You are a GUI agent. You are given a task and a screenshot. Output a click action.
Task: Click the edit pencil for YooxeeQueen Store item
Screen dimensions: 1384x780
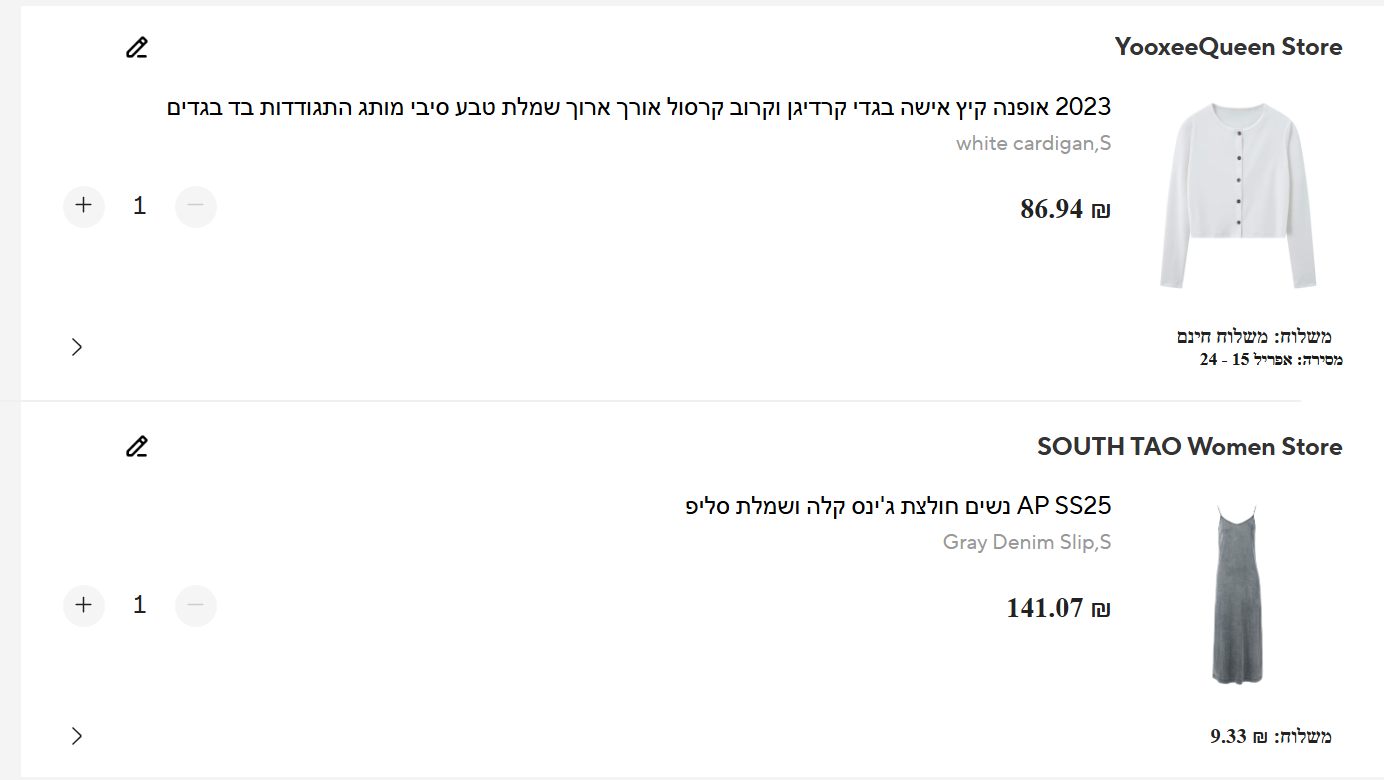137,47
